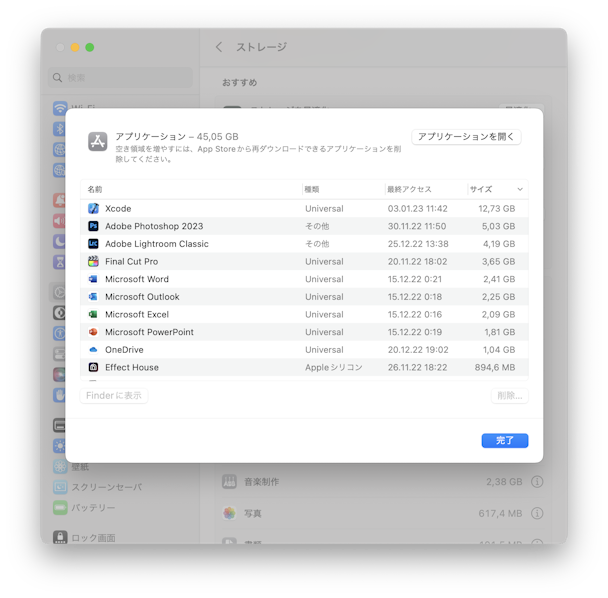Select Microsoft Word row name
Screen dimensions: 608x598
pyautogui.click(x=137, y=279)
